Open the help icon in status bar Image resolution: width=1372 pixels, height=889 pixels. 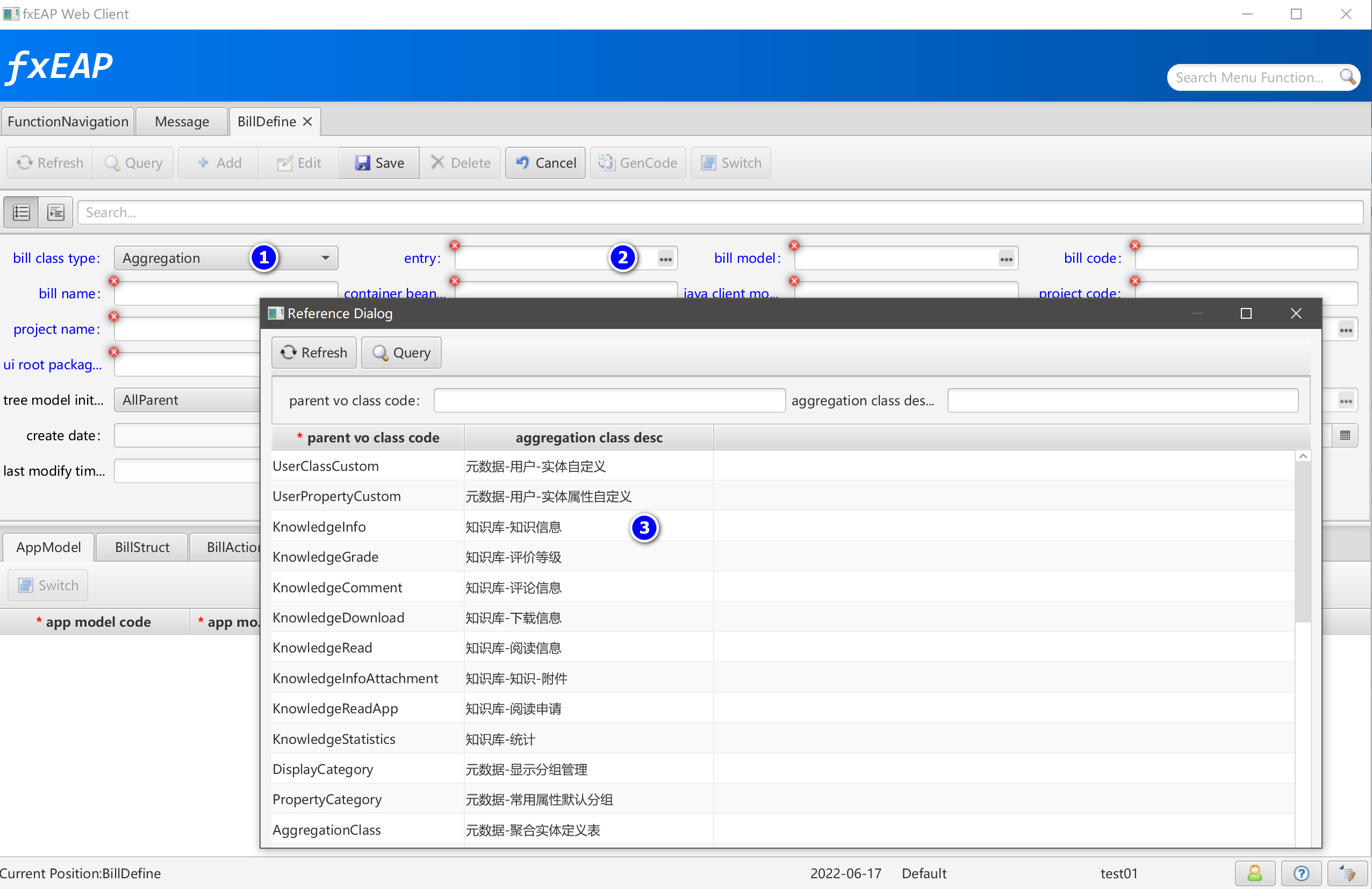pos(1301,874)
